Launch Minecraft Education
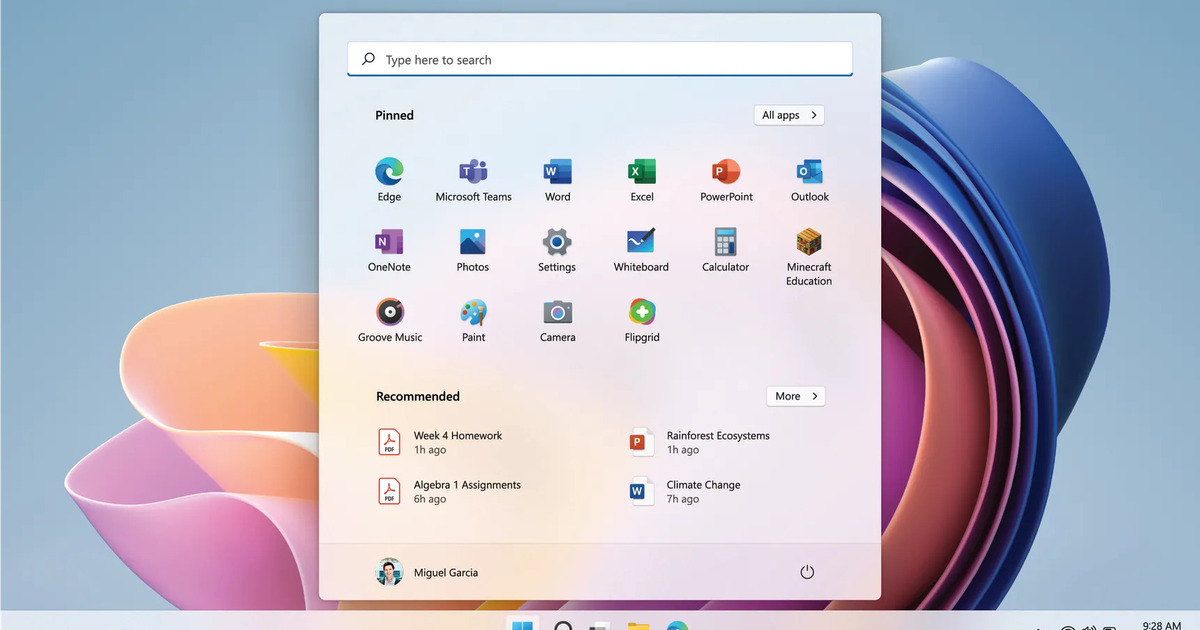This screenshot has width=1200, height=630. [809, 242]
